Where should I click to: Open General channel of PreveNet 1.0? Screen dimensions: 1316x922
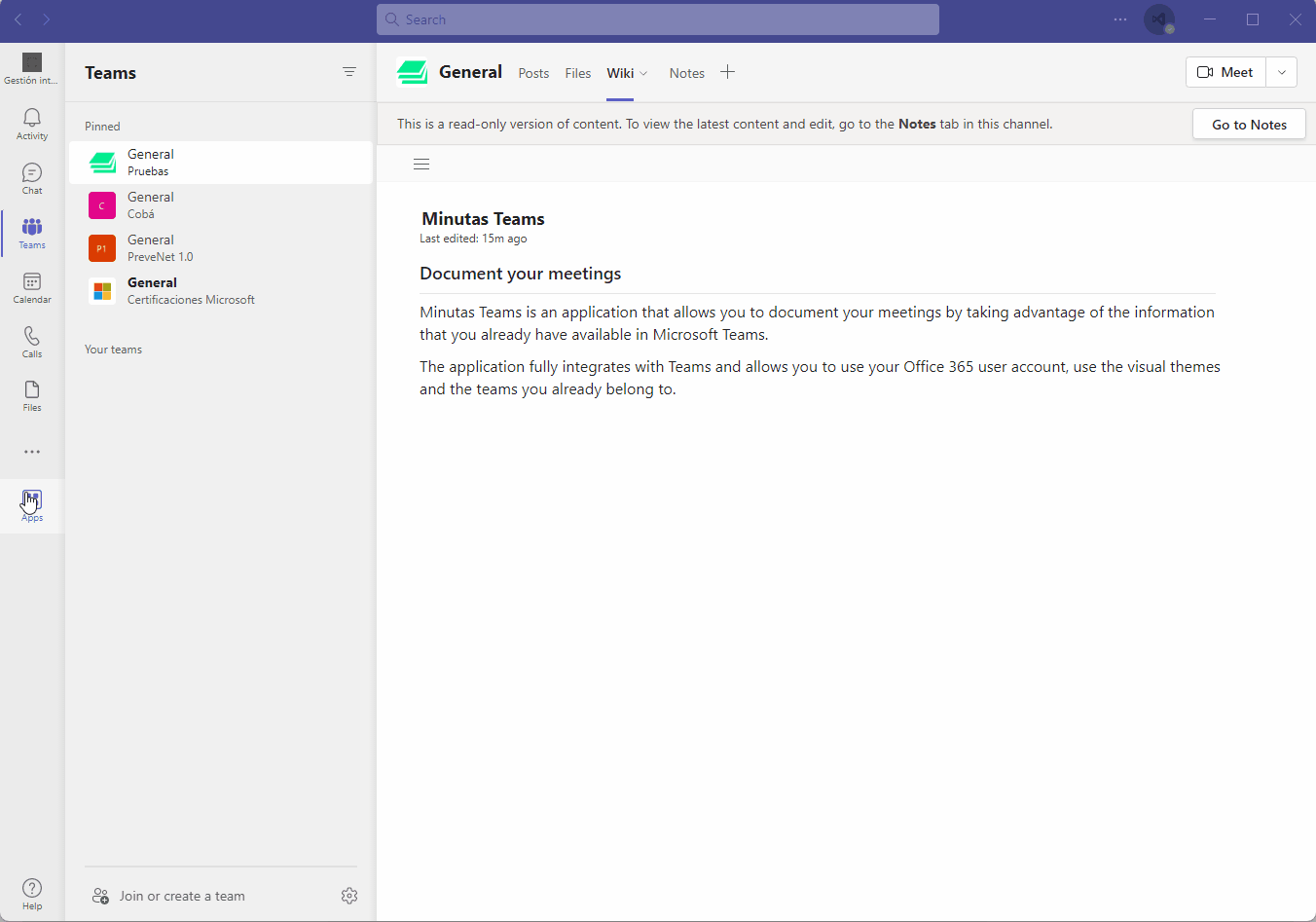221,248
